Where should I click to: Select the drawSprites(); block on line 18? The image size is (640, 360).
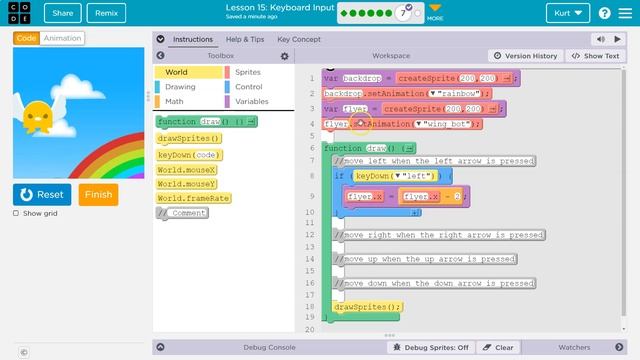tap(367, 307)
